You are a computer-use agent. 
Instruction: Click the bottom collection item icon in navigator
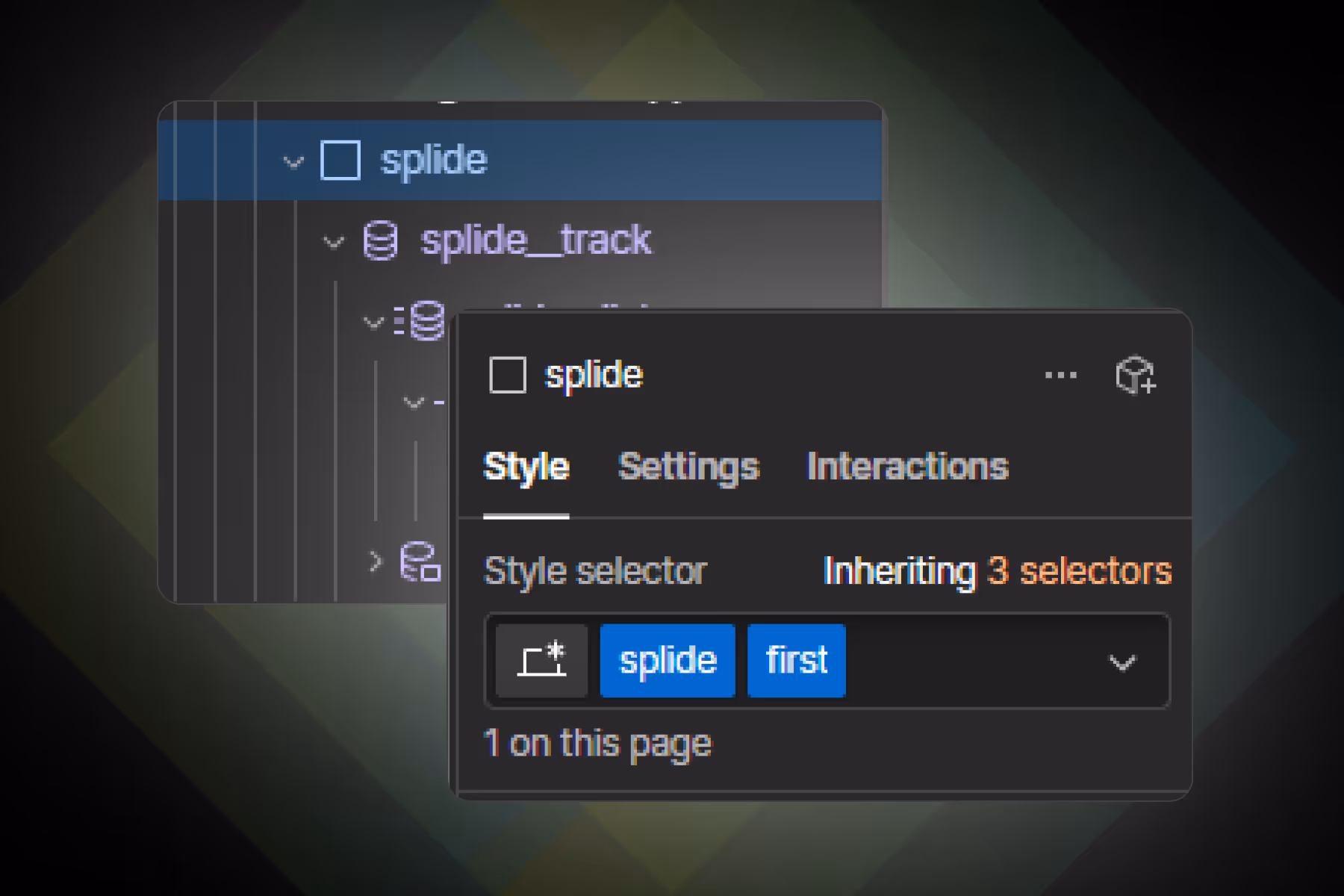pyautogui.click(x=420, y=561)
